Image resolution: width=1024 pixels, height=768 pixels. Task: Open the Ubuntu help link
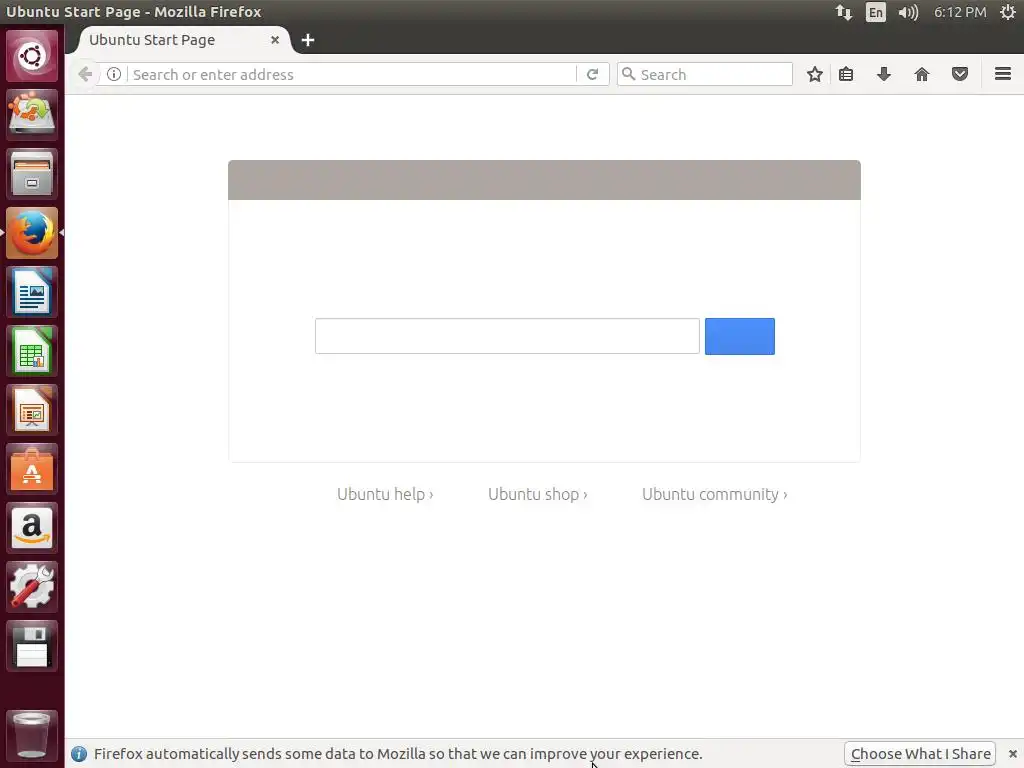tap(385, 494)
